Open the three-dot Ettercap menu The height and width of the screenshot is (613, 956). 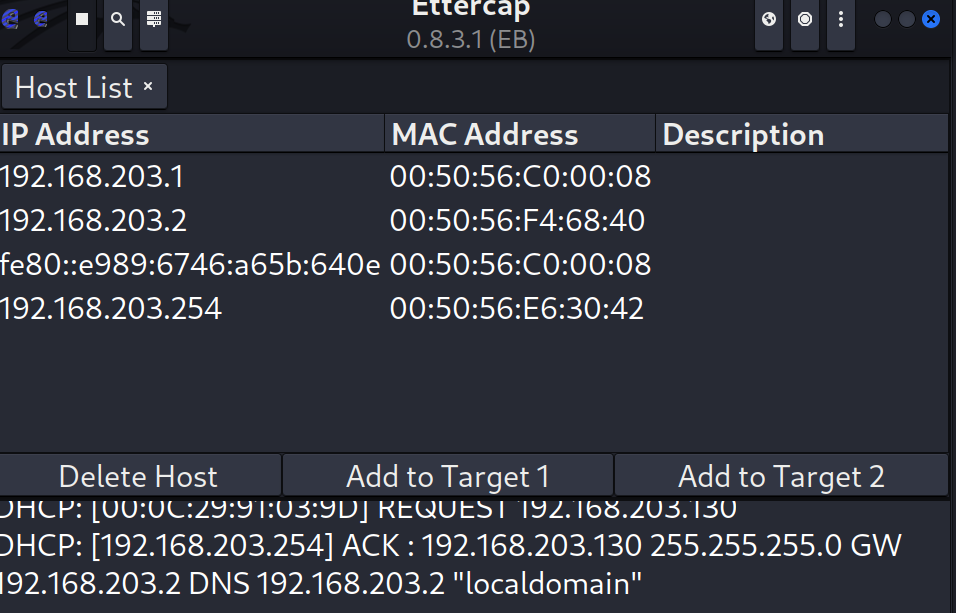click(841, 20)
